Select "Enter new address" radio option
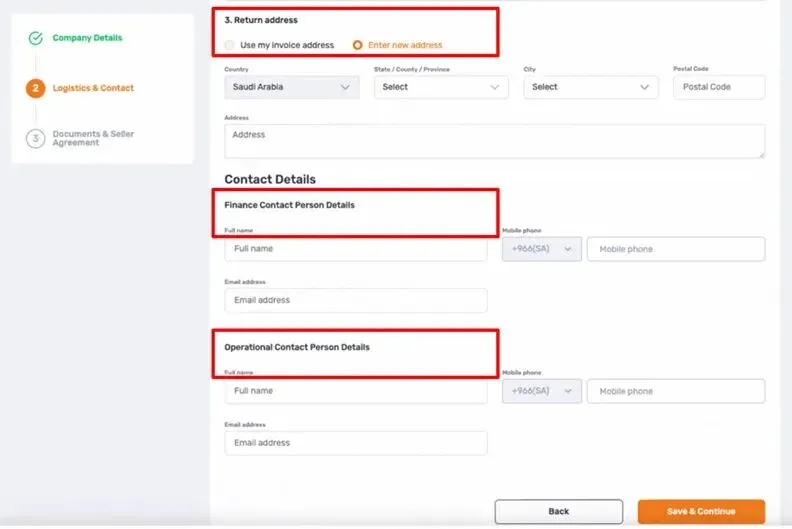Image resolution: width=792 pixels, height=529 pixels. pyautogui.click(x=358, y=45)
